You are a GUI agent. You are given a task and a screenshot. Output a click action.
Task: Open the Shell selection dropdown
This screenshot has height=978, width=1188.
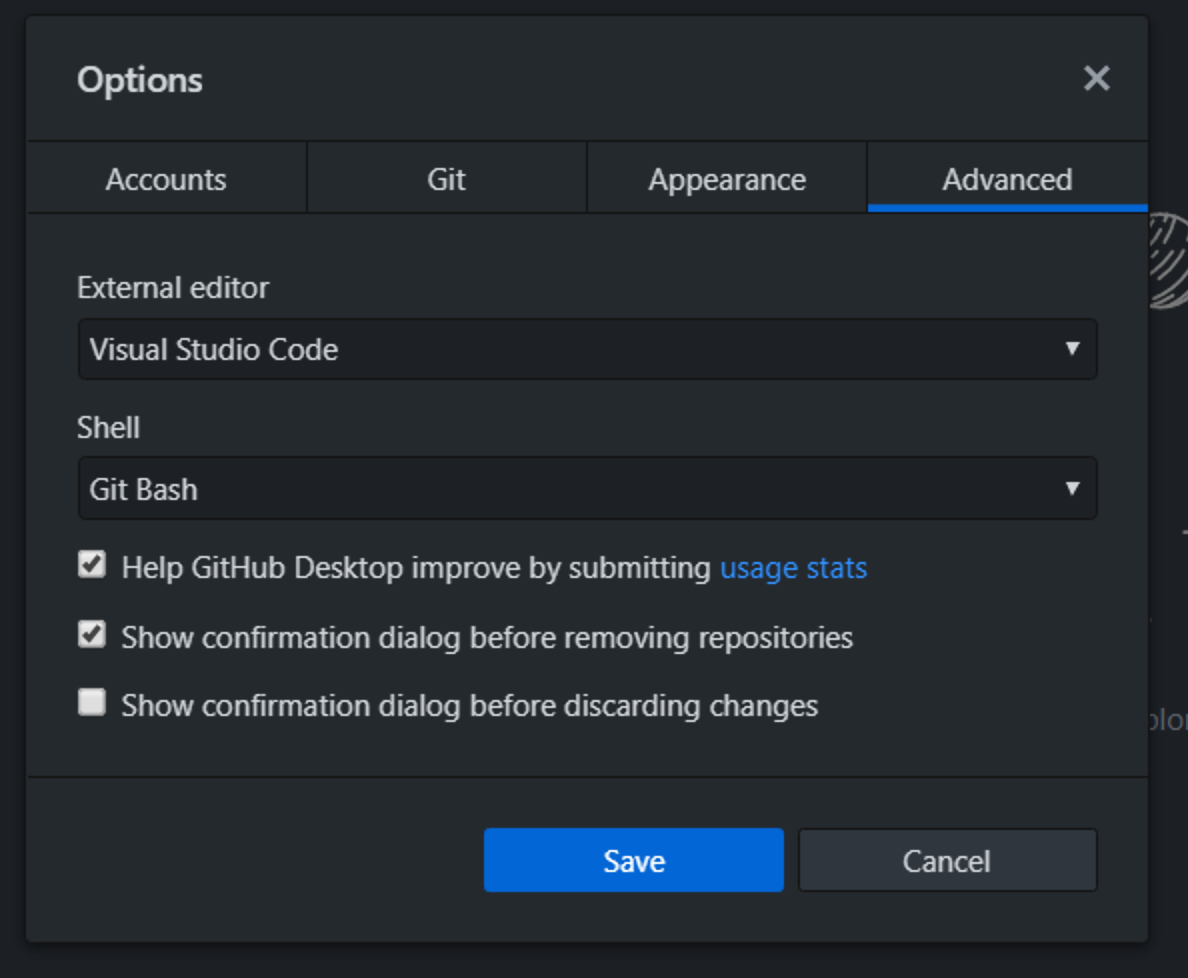(586, 488)
